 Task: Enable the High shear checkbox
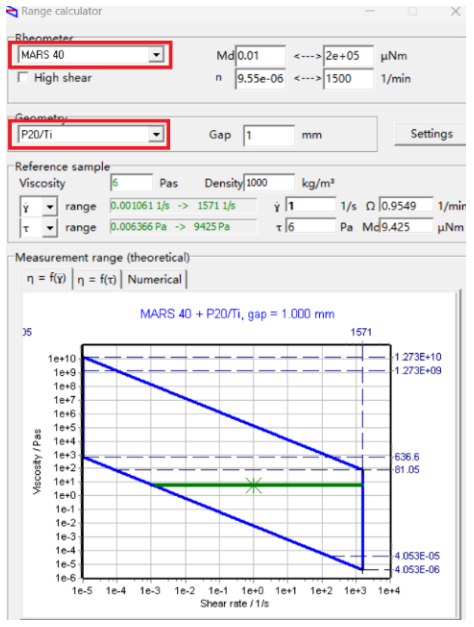click(x=23, y=78)
